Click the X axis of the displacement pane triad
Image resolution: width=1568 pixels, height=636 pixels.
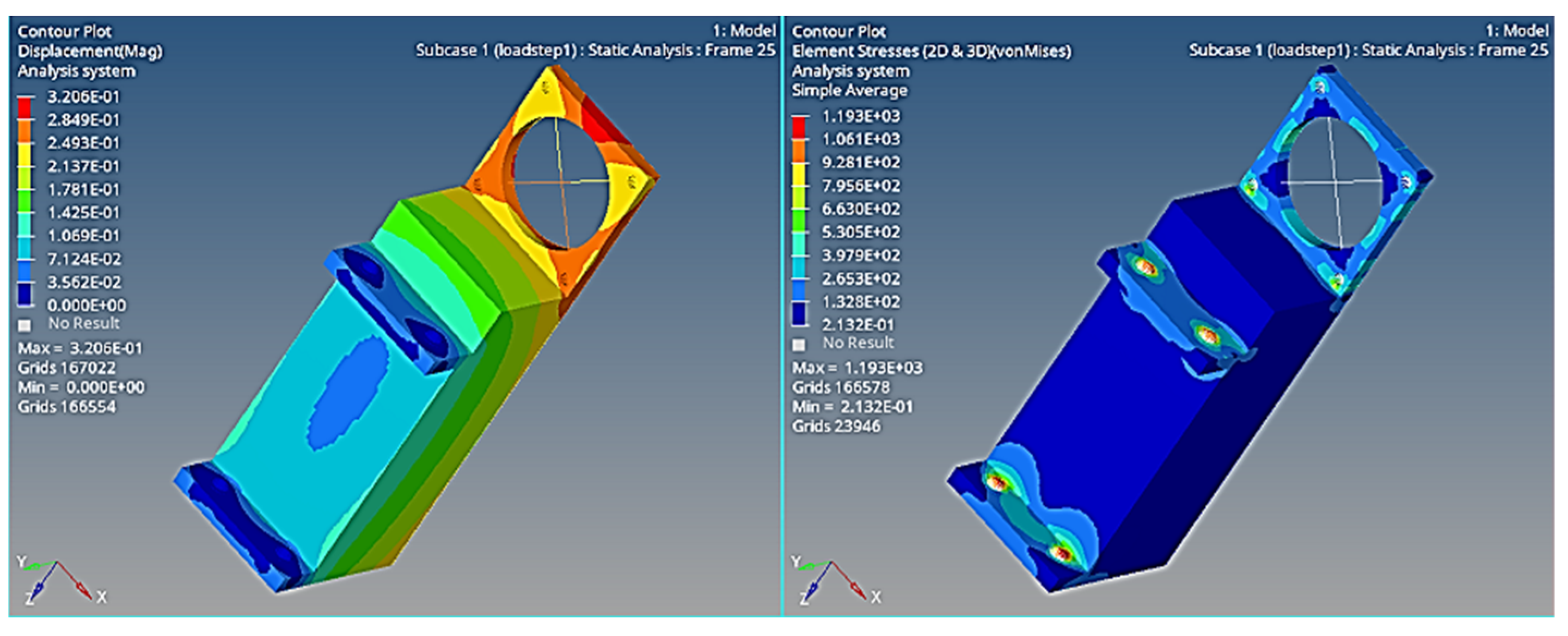click(x=76, y=580)
